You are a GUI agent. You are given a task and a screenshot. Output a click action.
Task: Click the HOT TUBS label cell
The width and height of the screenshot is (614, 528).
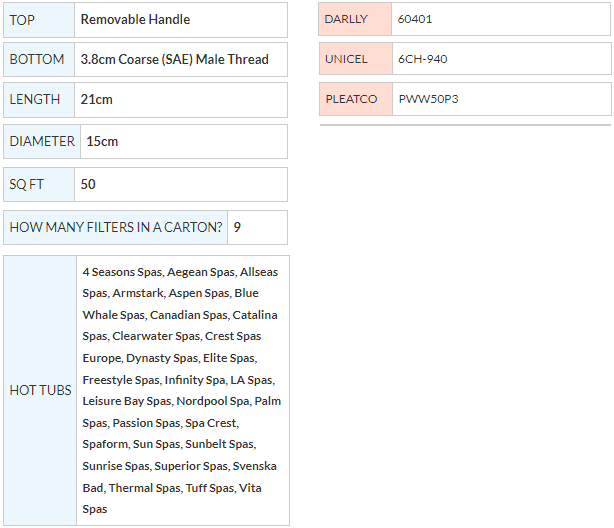click(x=40, y=390)
